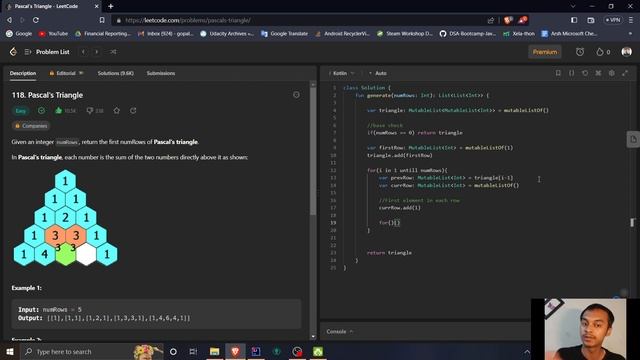Switch to the Submissions tab
The height and width of the screenshot is (360, 640).
point(161,73)
